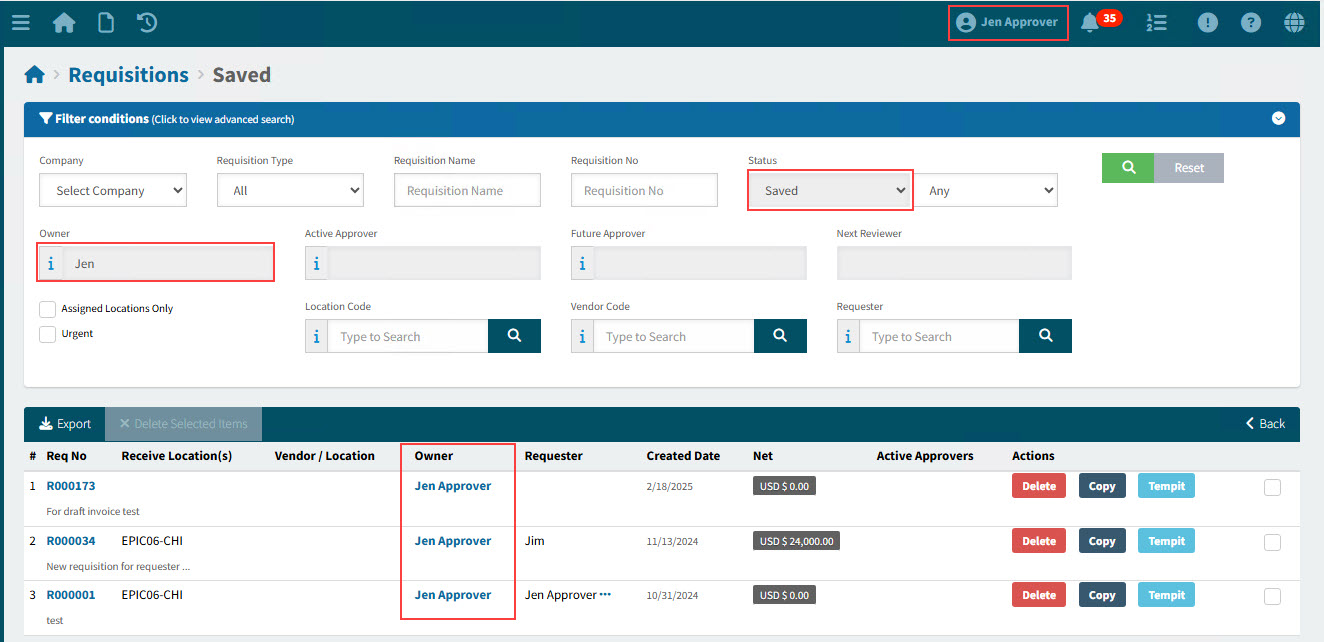1324x642 pixels.
Task: Open the Jen Approver user menu
Action: pyautogui.click(x=1008, y=22)
